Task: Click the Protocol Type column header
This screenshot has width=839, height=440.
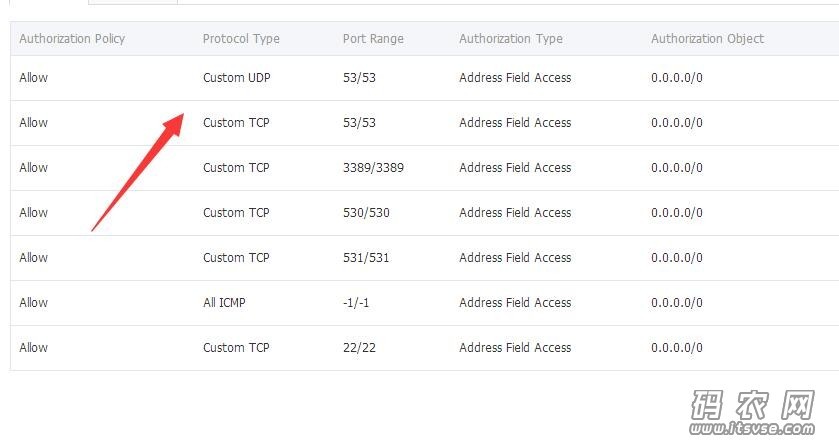Action: 241,39
